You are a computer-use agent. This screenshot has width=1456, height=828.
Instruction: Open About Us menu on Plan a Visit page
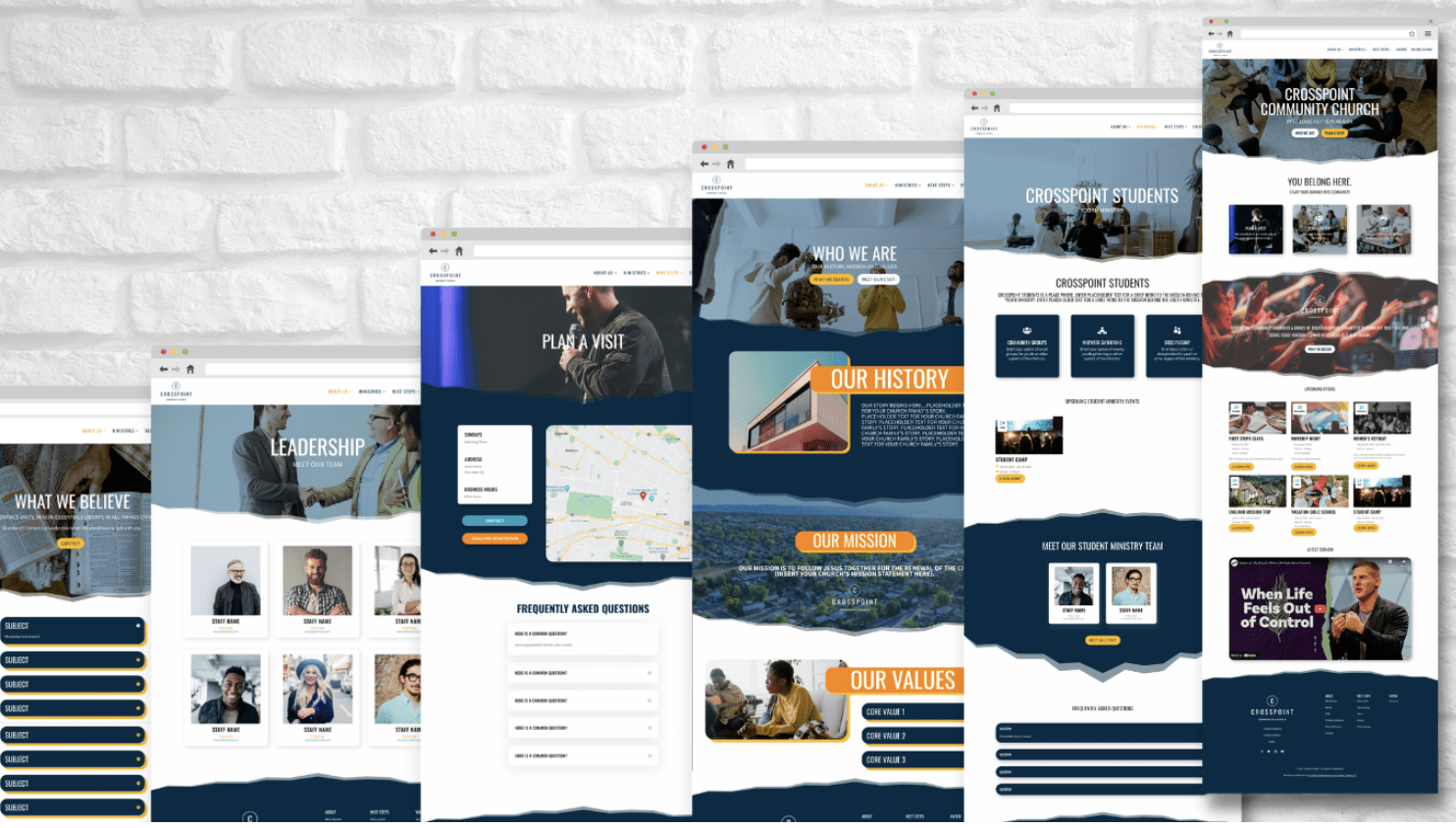coord(603,273)
